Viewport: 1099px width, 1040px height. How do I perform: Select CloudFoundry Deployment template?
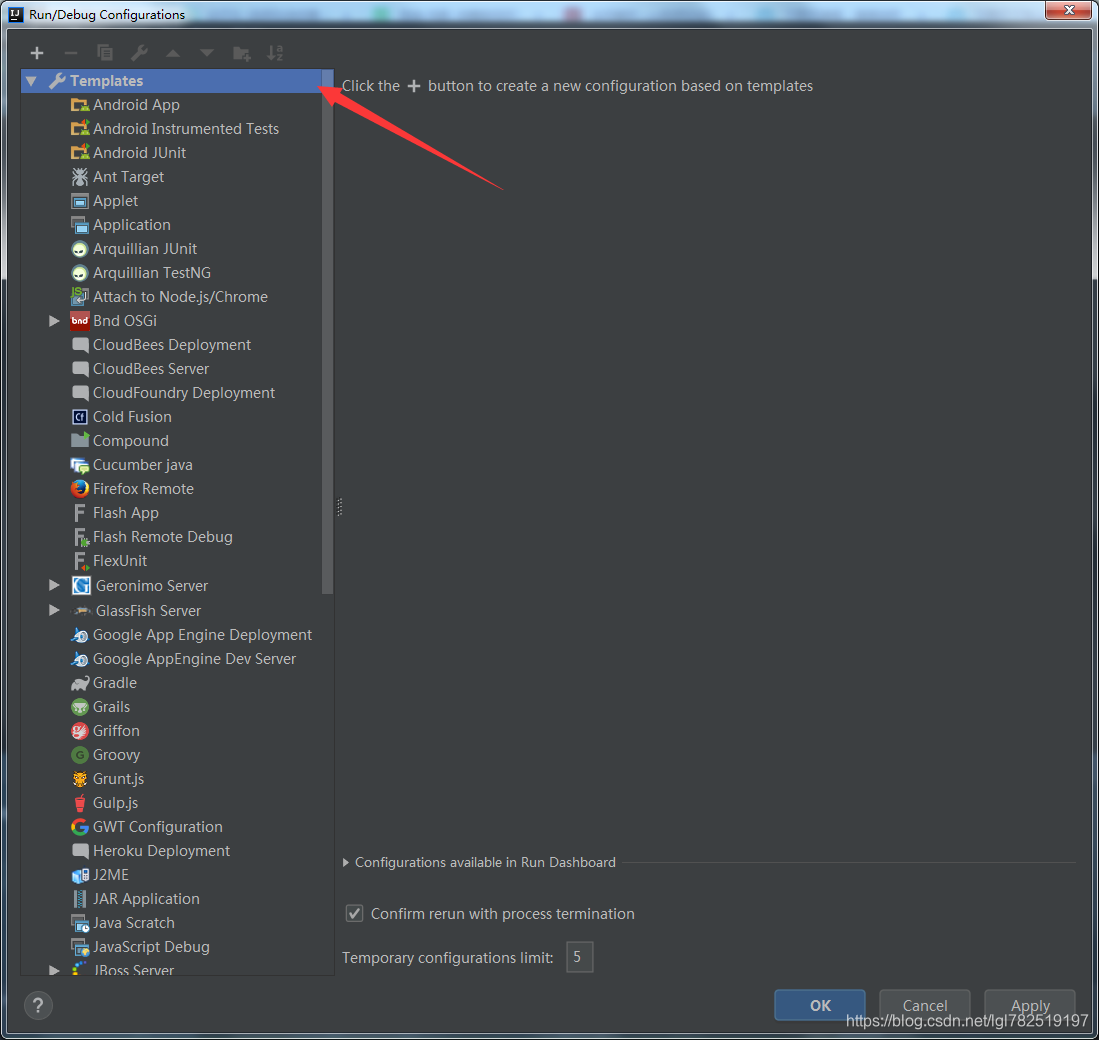[x=184, y=393]
